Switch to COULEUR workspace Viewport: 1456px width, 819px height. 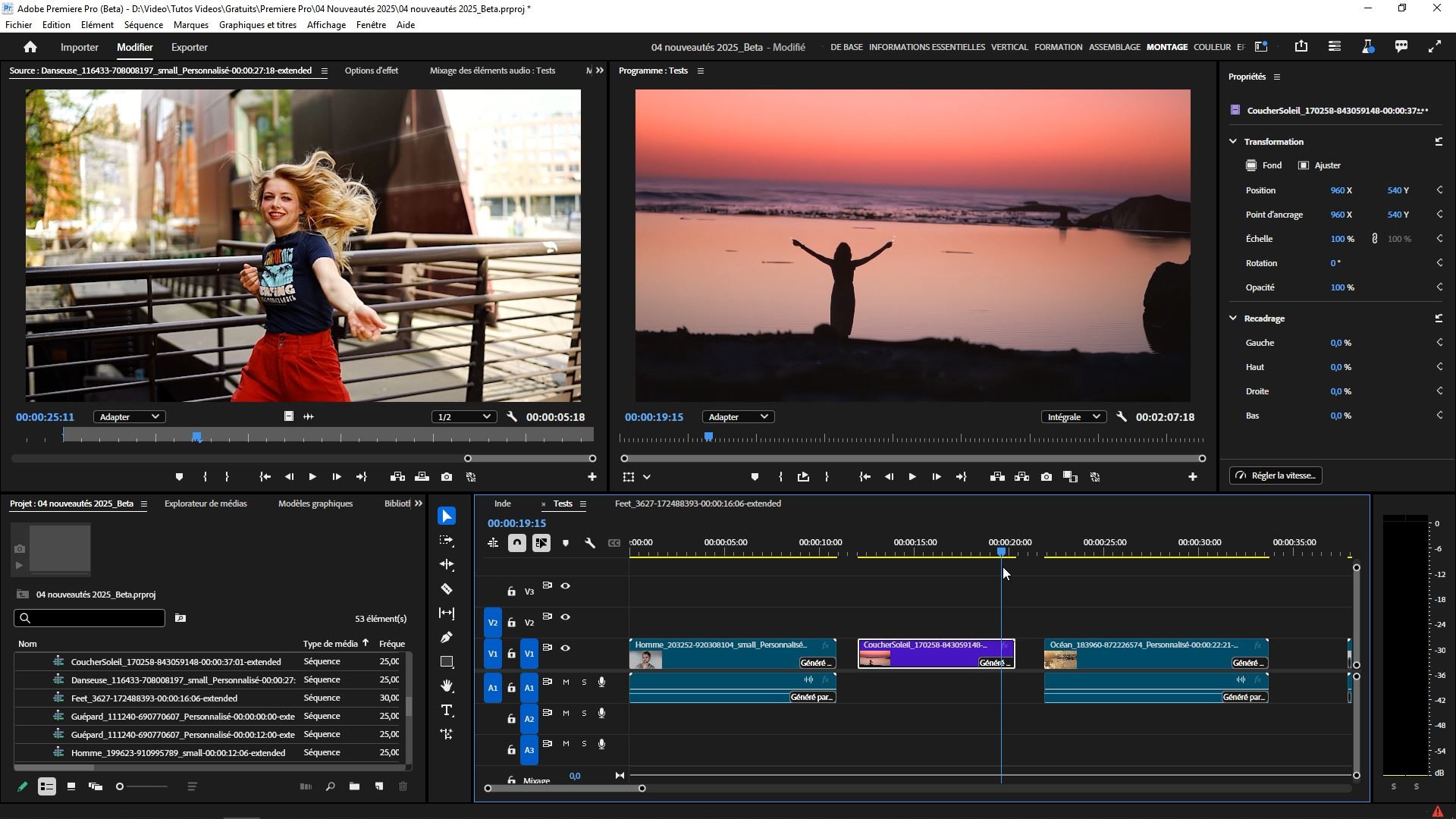(1212, 47)
